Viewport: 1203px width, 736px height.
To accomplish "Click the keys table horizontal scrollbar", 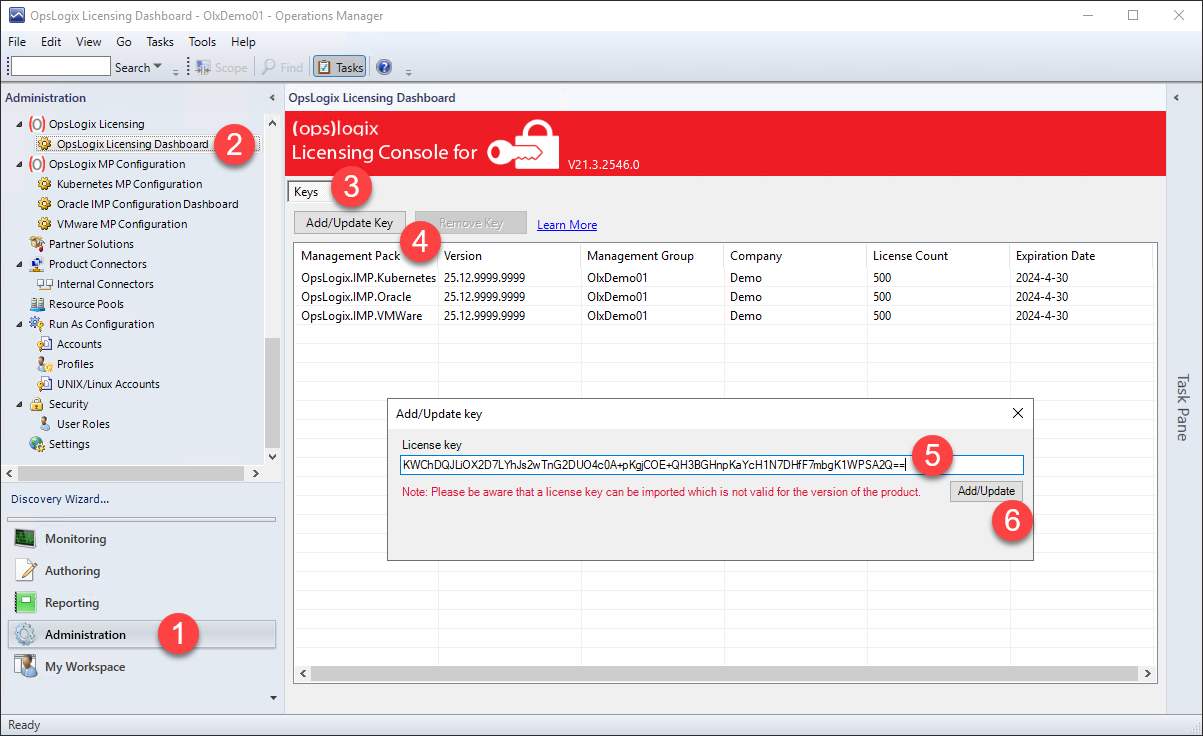I will pos(725,674).
